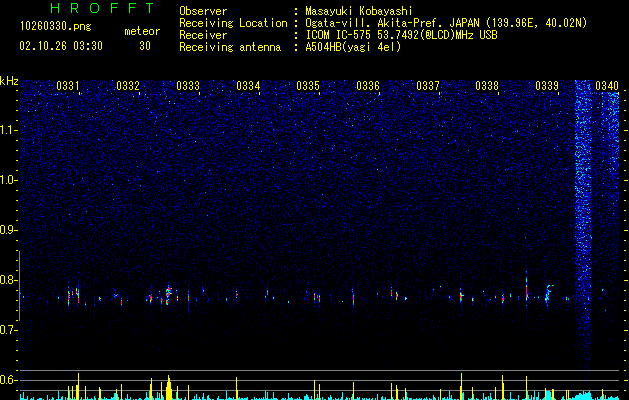Click the wideband noise burst before 0340

(583, 225)
